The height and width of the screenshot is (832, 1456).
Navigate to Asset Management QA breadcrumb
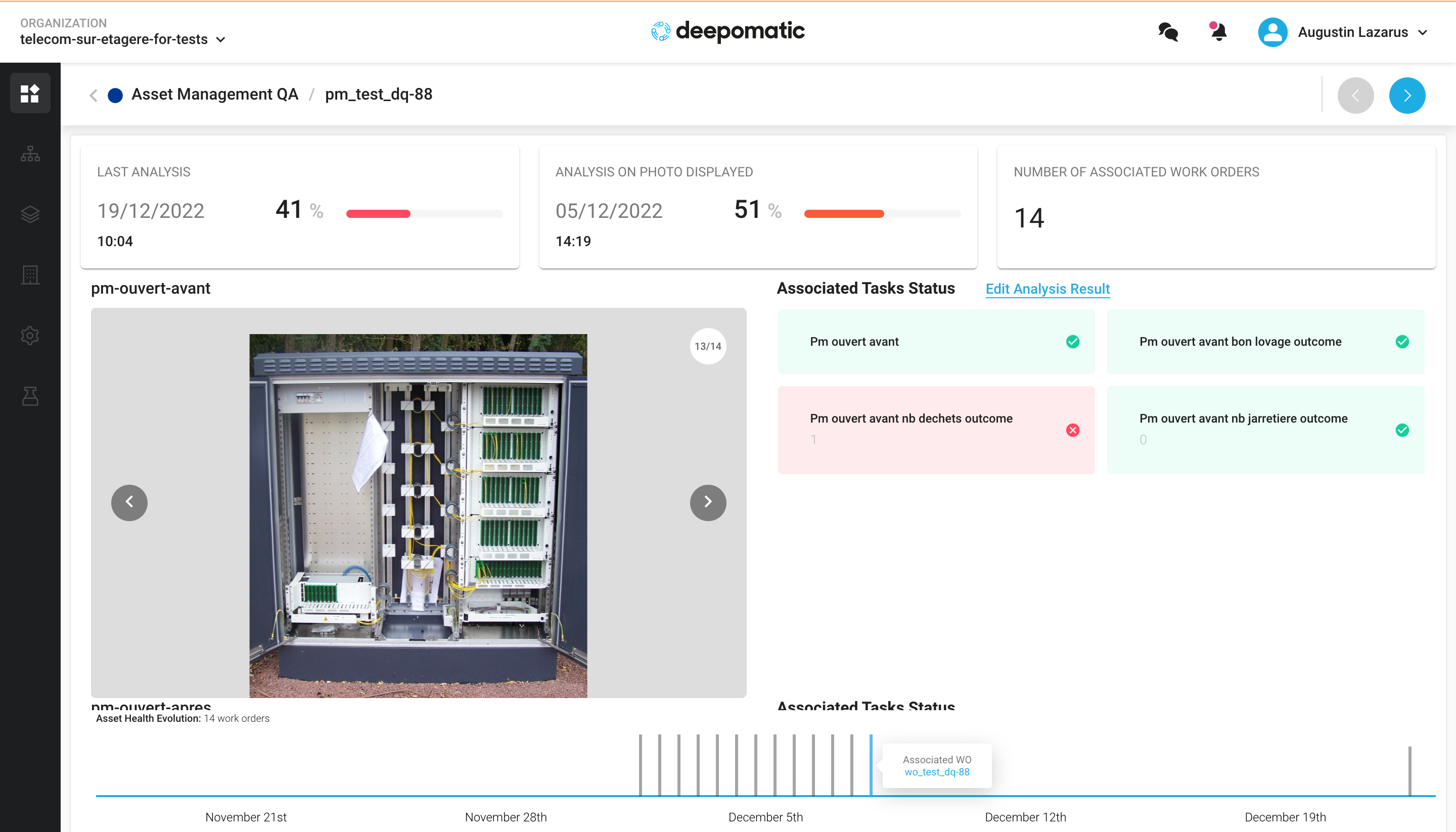pos(214,95)
